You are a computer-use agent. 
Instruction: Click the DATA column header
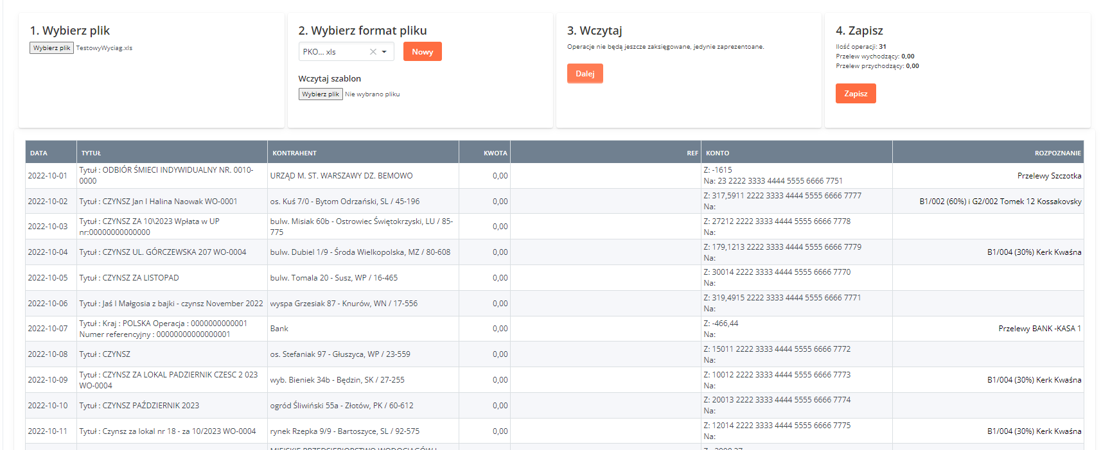pos(39,153)
